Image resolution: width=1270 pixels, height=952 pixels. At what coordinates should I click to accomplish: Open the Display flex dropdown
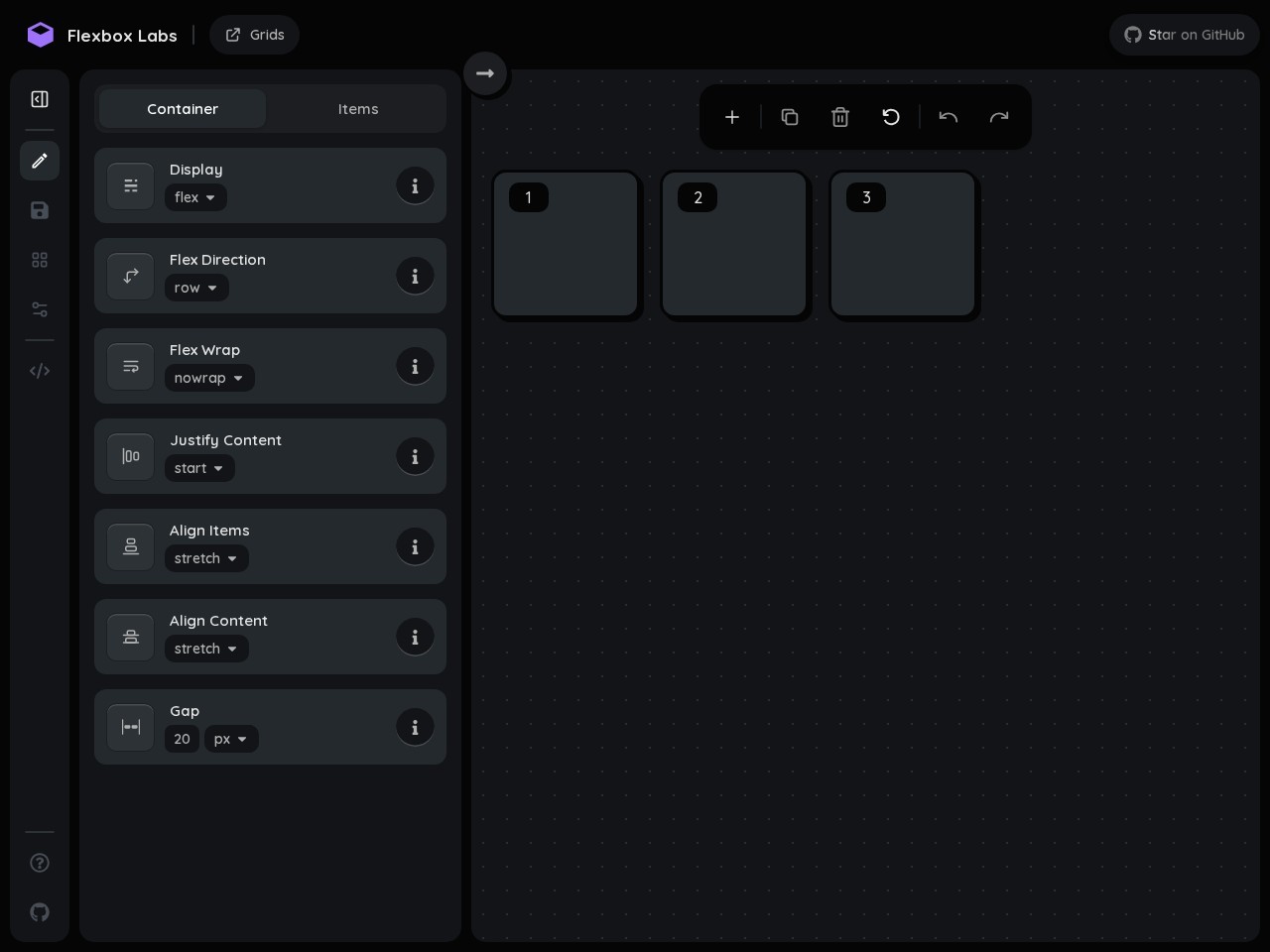(x=195, y=197)
